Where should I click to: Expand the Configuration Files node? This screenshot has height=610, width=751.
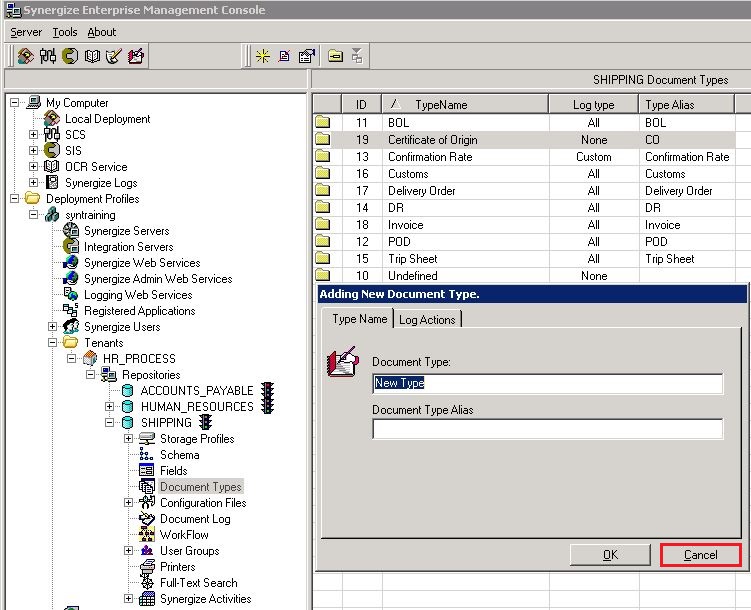click(128, 502)
